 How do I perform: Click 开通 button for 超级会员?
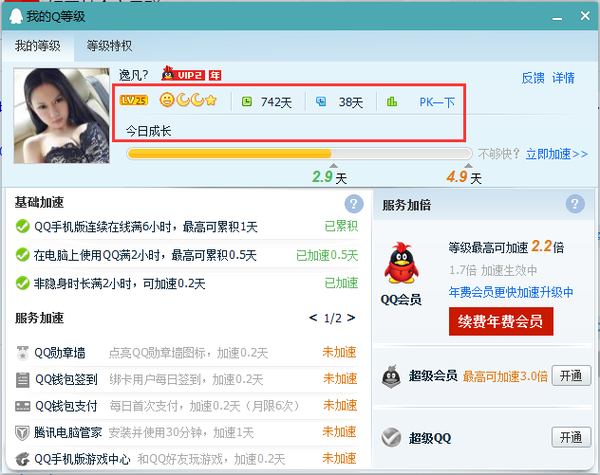(x=571, y=376)
